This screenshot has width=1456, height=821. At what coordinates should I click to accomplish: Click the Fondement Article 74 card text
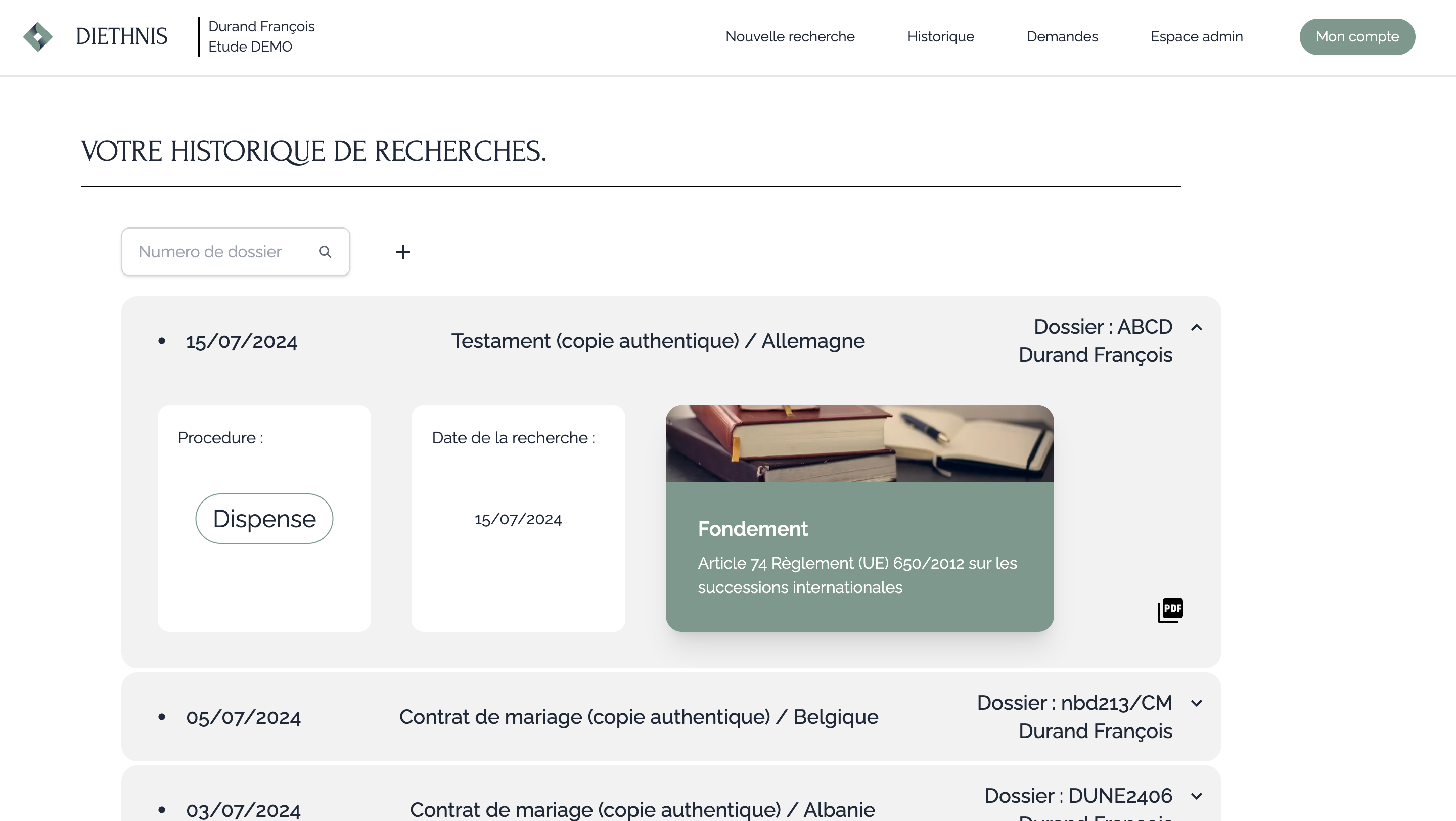(856, 575)
